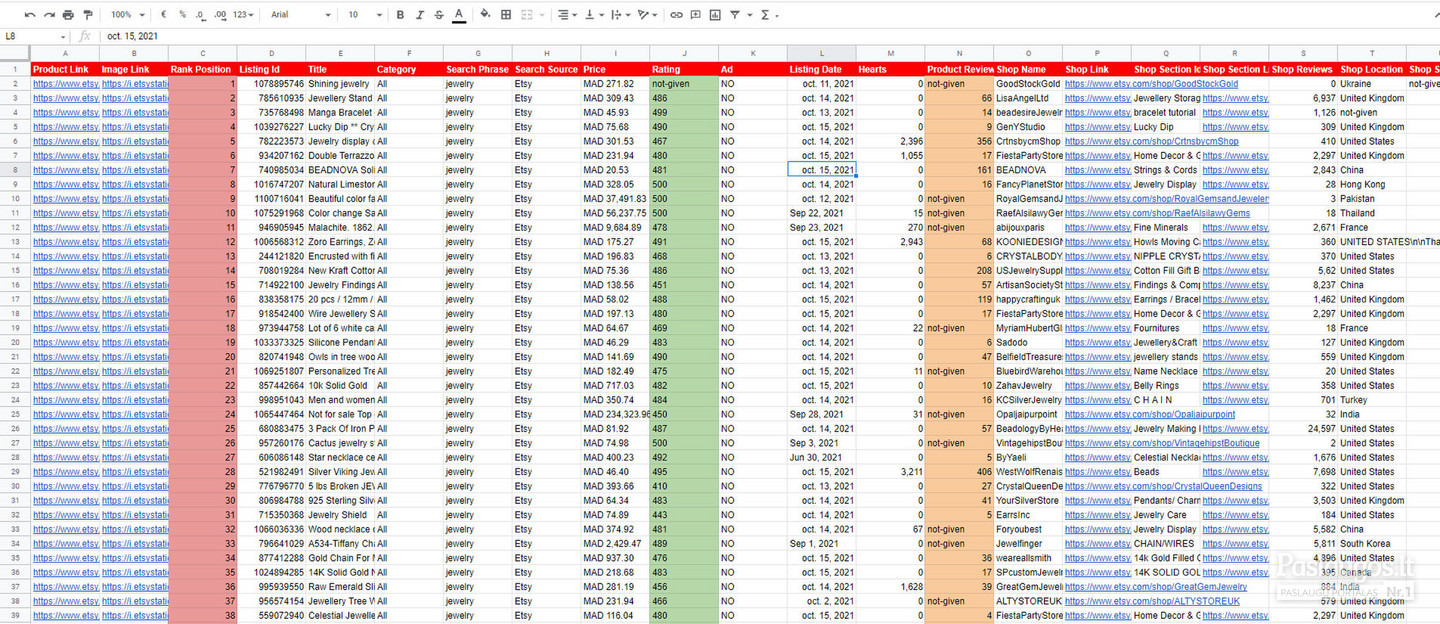Open the GoodStockGold shop link
This screenshot has width=1440, height=624.
[x=1151, y=84]
